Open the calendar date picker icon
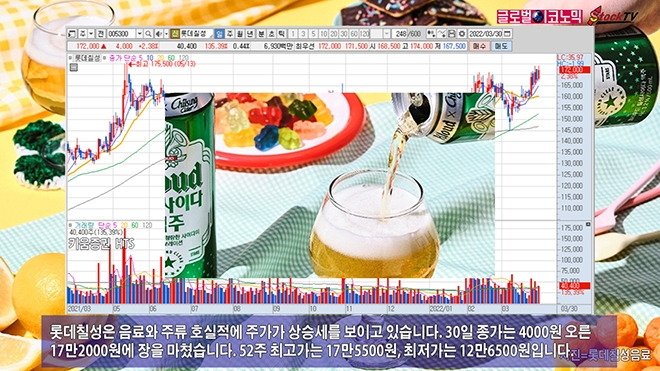 click(x=507, y=34)
